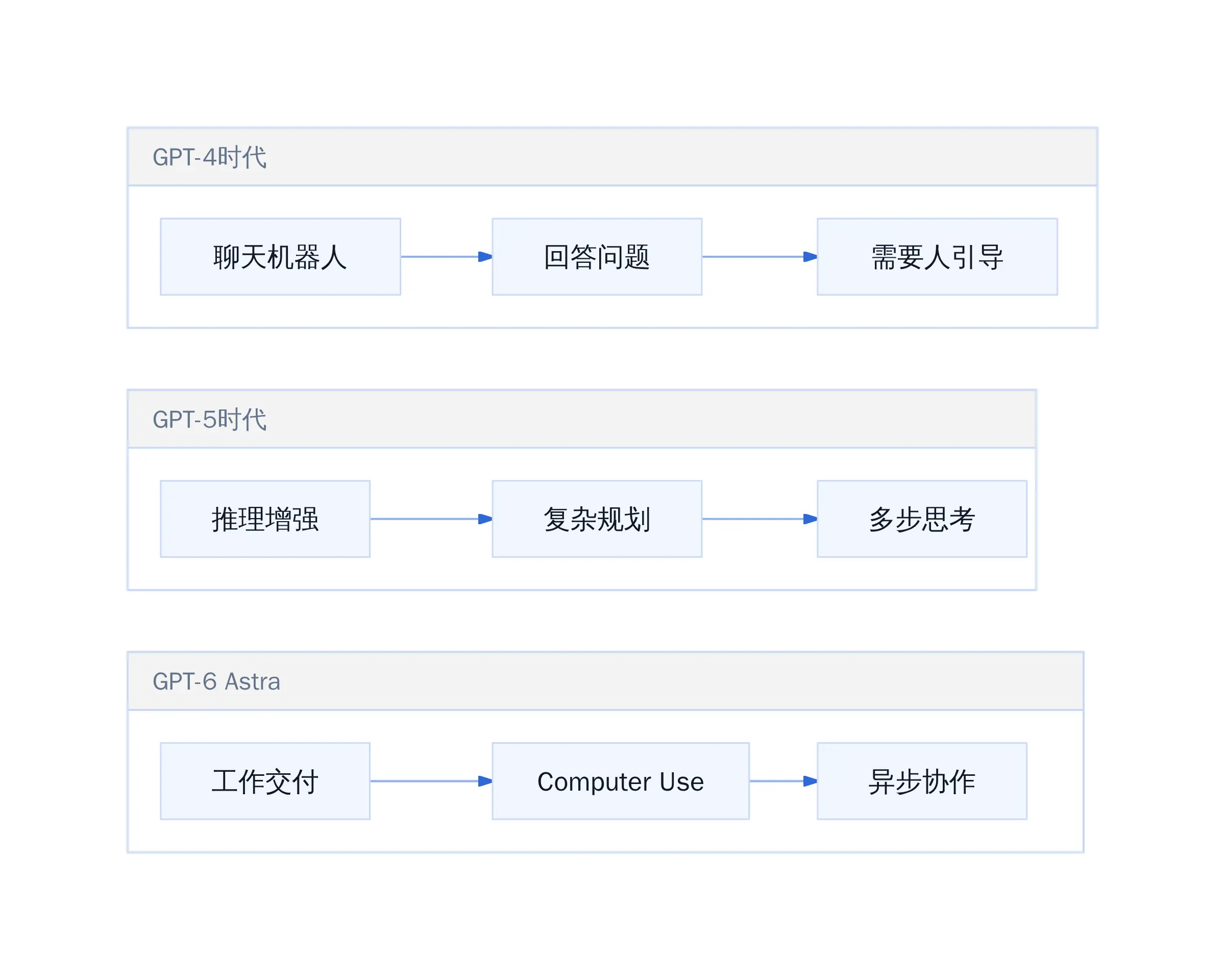
Task: Click the 聊天机器人 node
Action: pos(280,257)
